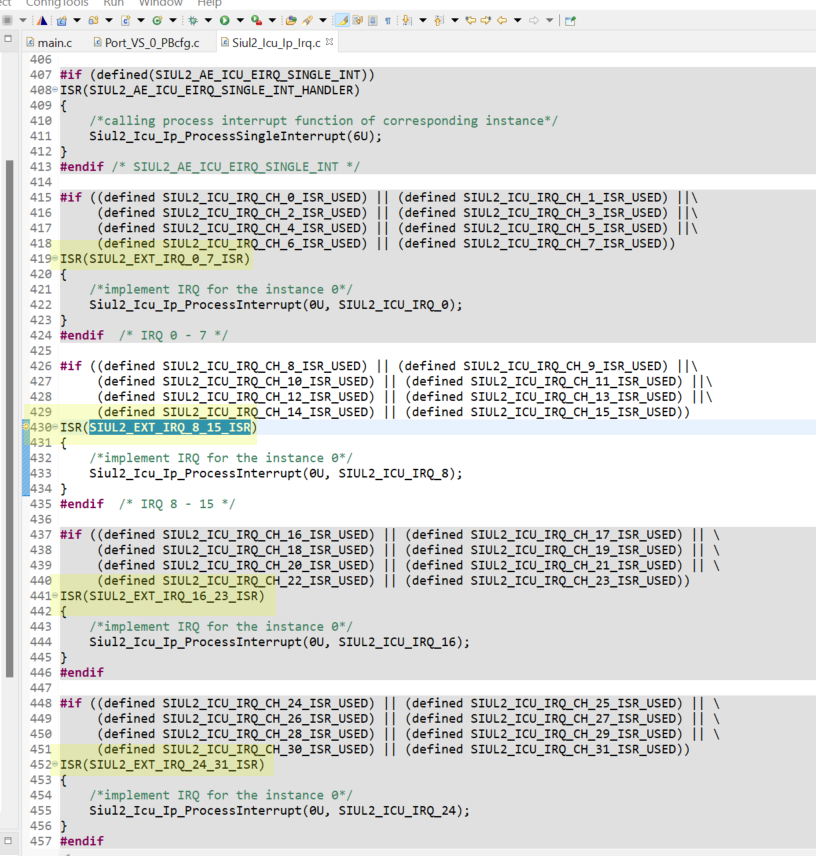This screenshot has height=856, width=816.
Task: Click the new source folder toolbar icon
Action: tap(93, 21)
